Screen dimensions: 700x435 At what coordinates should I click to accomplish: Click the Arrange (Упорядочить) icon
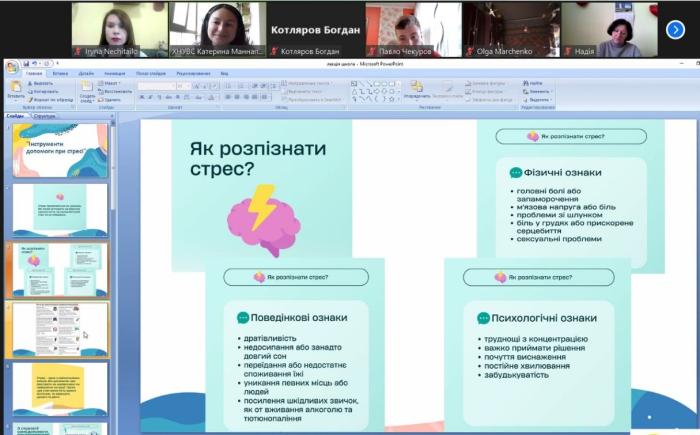(414, 88)
